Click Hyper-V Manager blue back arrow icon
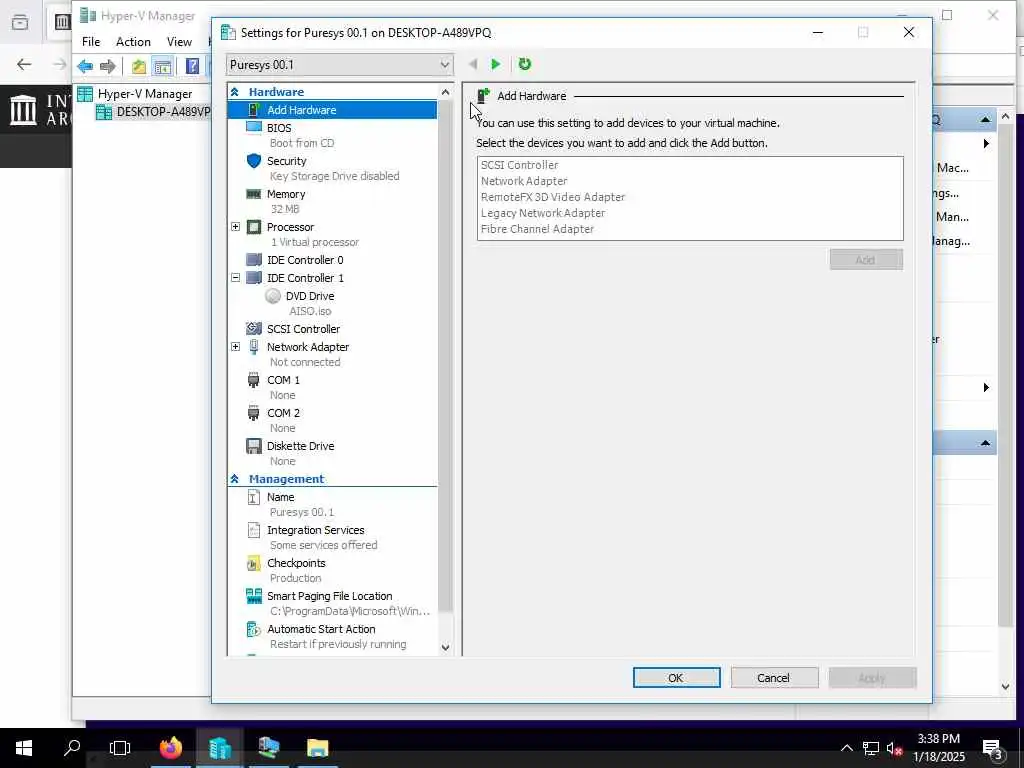Screen dimensions: 1024x768 tap(85, 66)
